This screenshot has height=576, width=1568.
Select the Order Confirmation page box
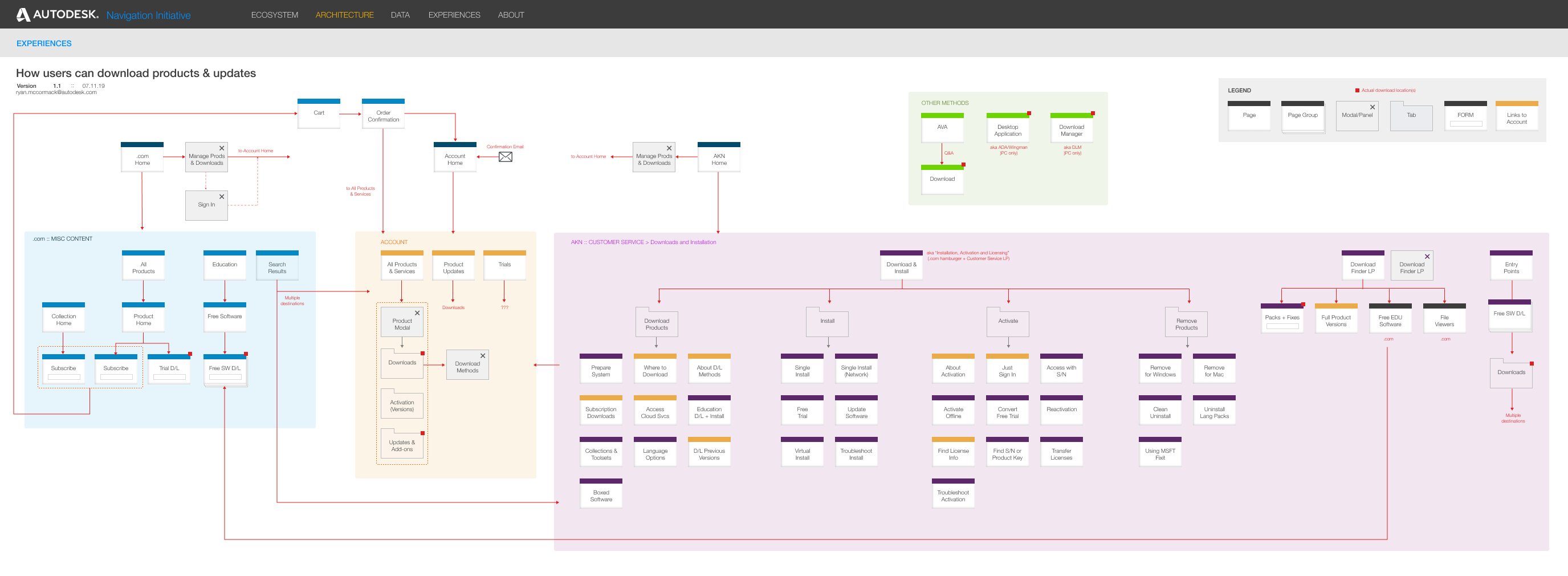(383, 116)
